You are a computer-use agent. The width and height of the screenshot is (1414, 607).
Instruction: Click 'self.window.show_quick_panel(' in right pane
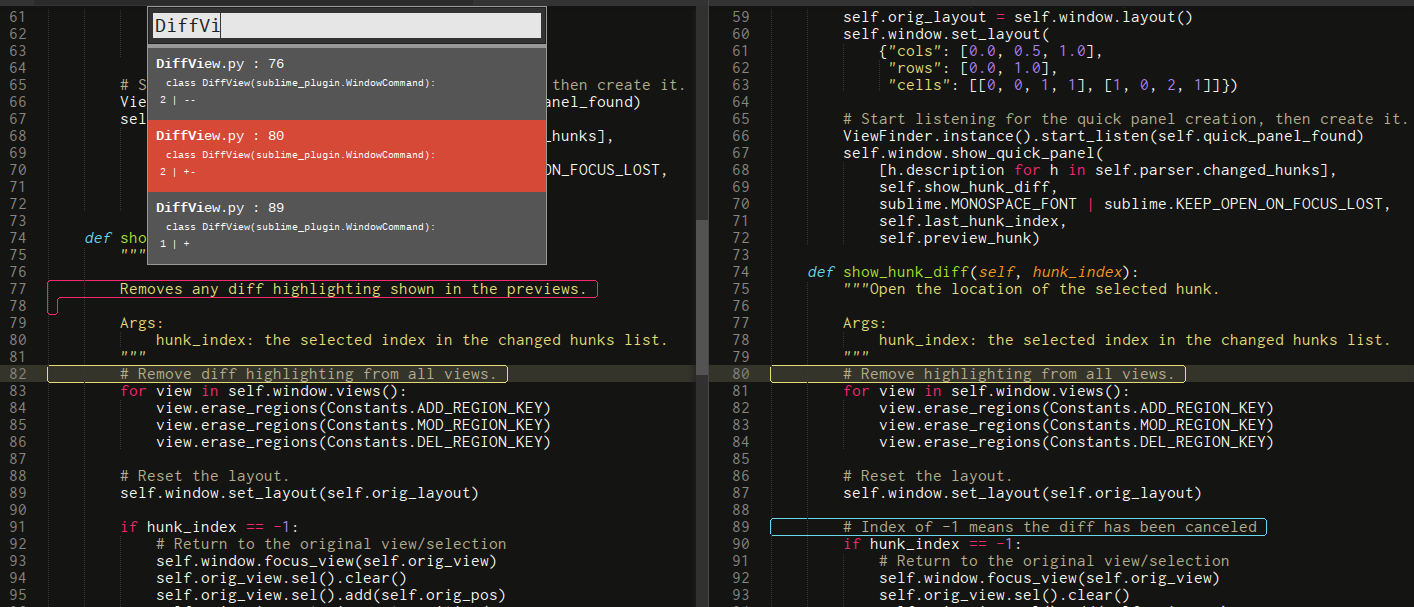(x=973, y=153)
